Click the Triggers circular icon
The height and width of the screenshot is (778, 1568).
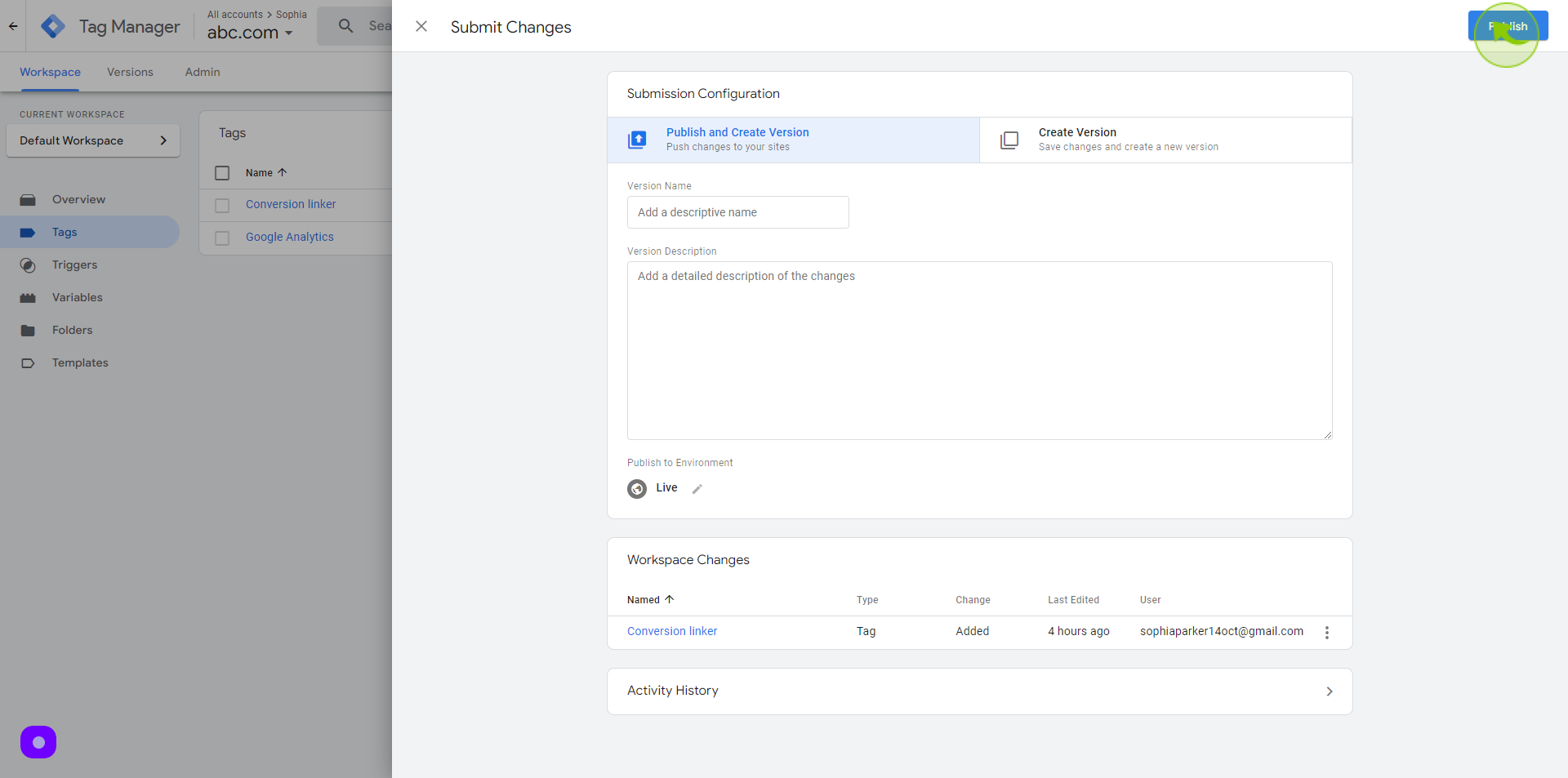pyautogui.click(x=28, y=265)
